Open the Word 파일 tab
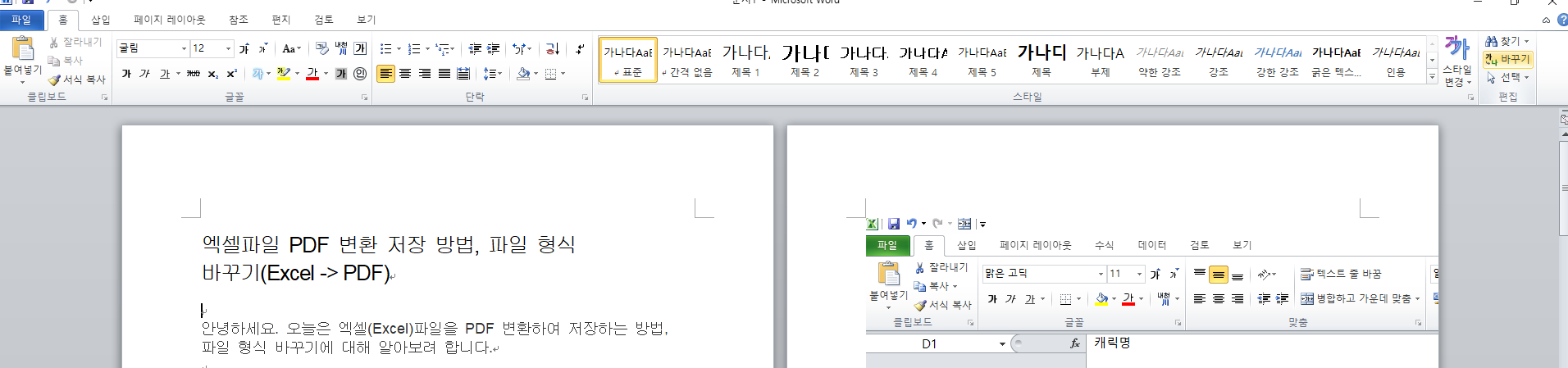The image size is (1568, 368). pyautogui.click(x=21, y=20)
